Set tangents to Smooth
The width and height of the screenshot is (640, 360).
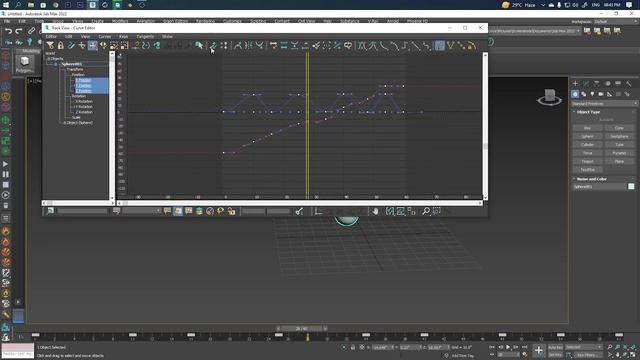426,45
